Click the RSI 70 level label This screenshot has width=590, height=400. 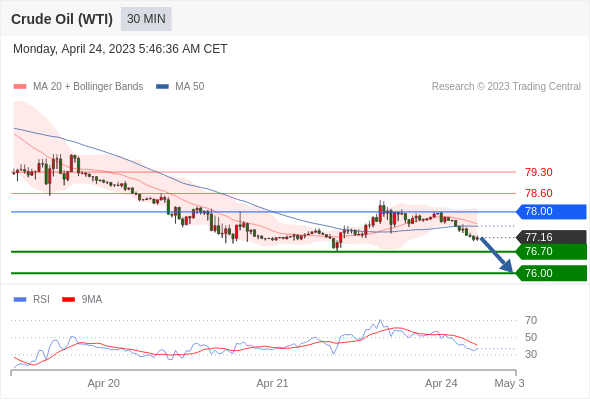pos(531,321)
